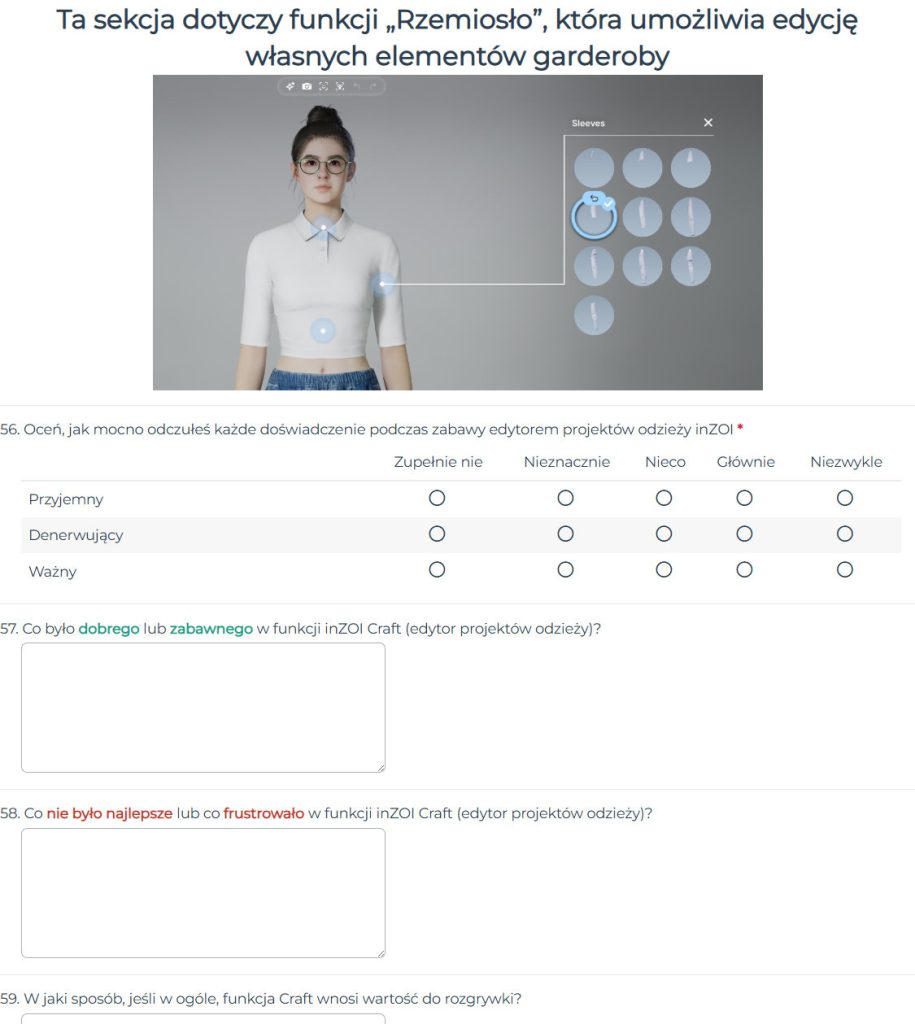The width and height of the screenshot is (915, 1024).
Task: Select 'Nieznacznie' for Przyjemny
Action: click(x=566, y=498)
